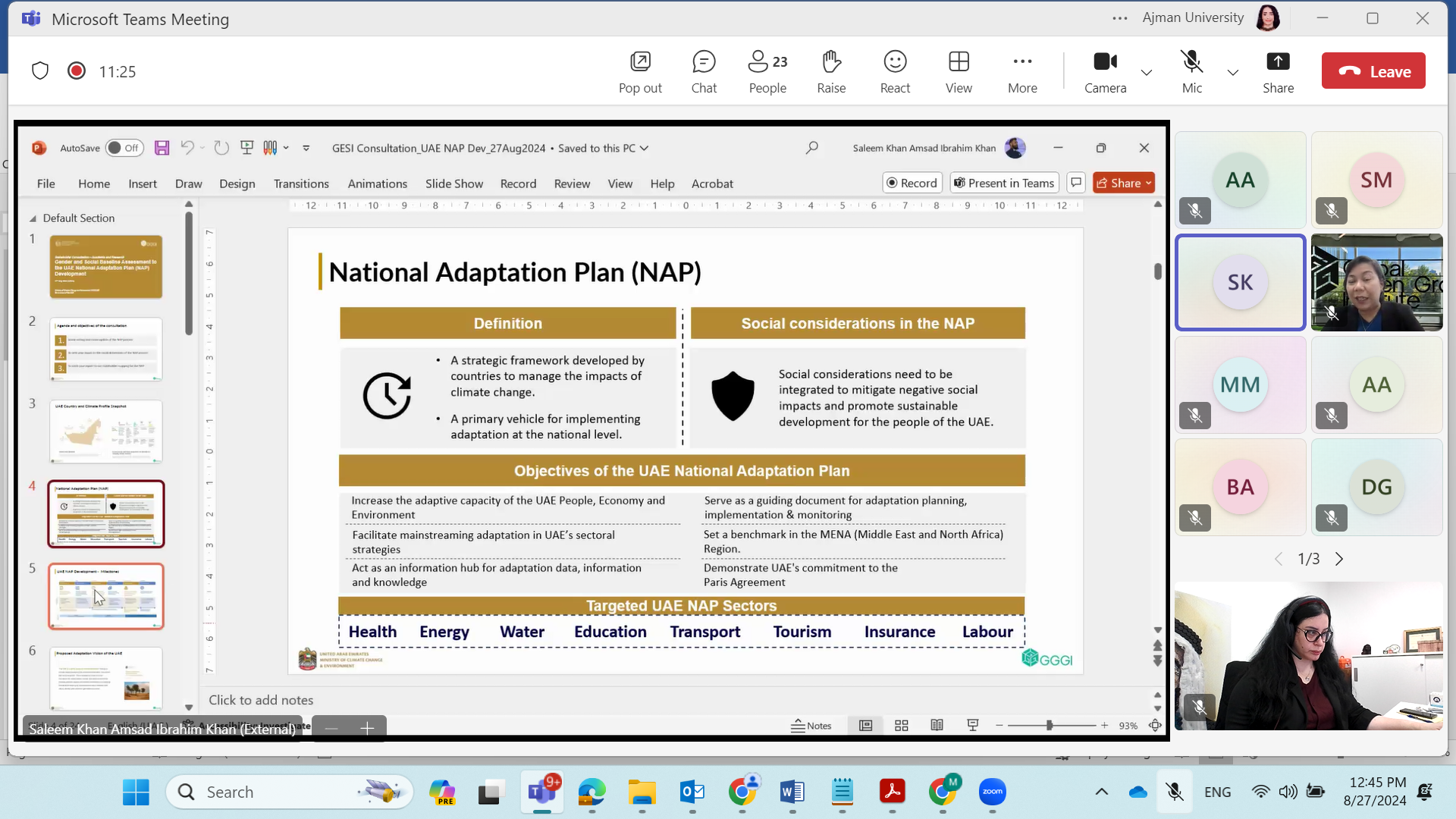1456x819 pixels.
Task: Go to next participants page
Action: coord(1339,559)
